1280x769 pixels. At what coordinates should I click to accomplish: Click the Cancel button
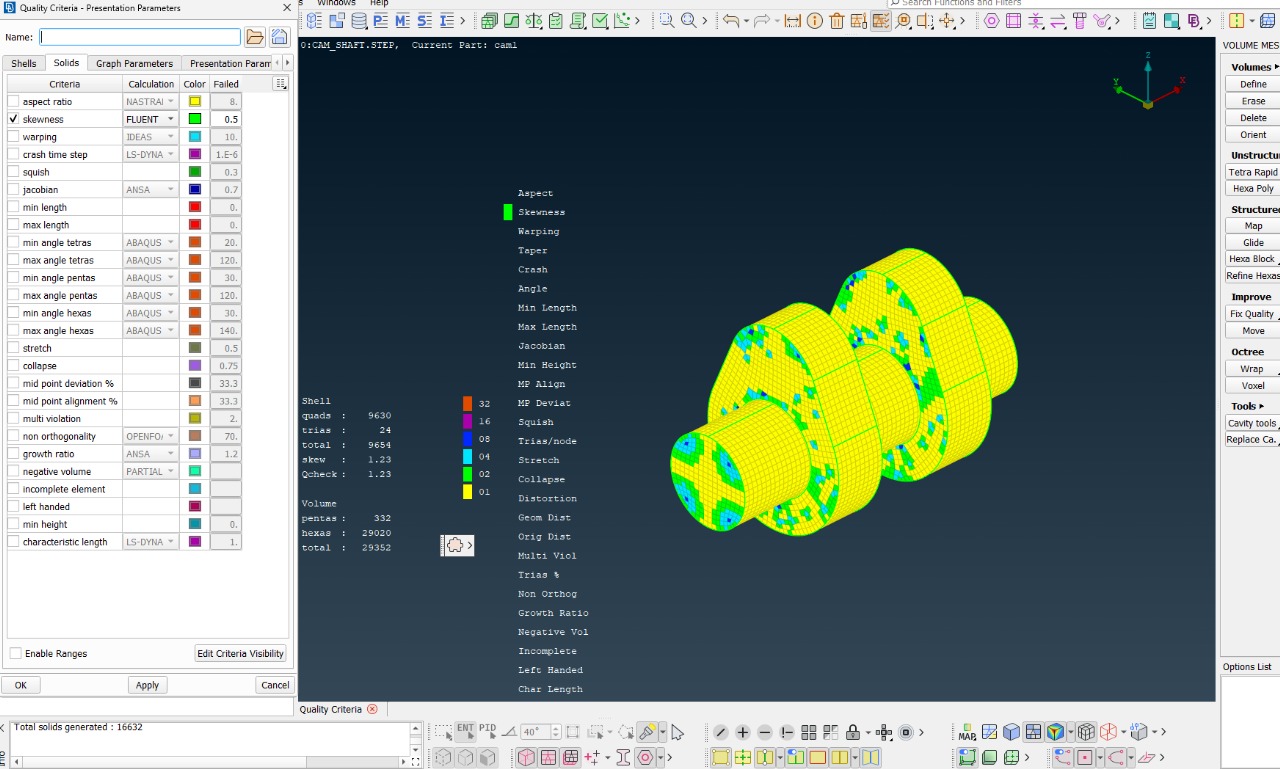click(274, 685)
